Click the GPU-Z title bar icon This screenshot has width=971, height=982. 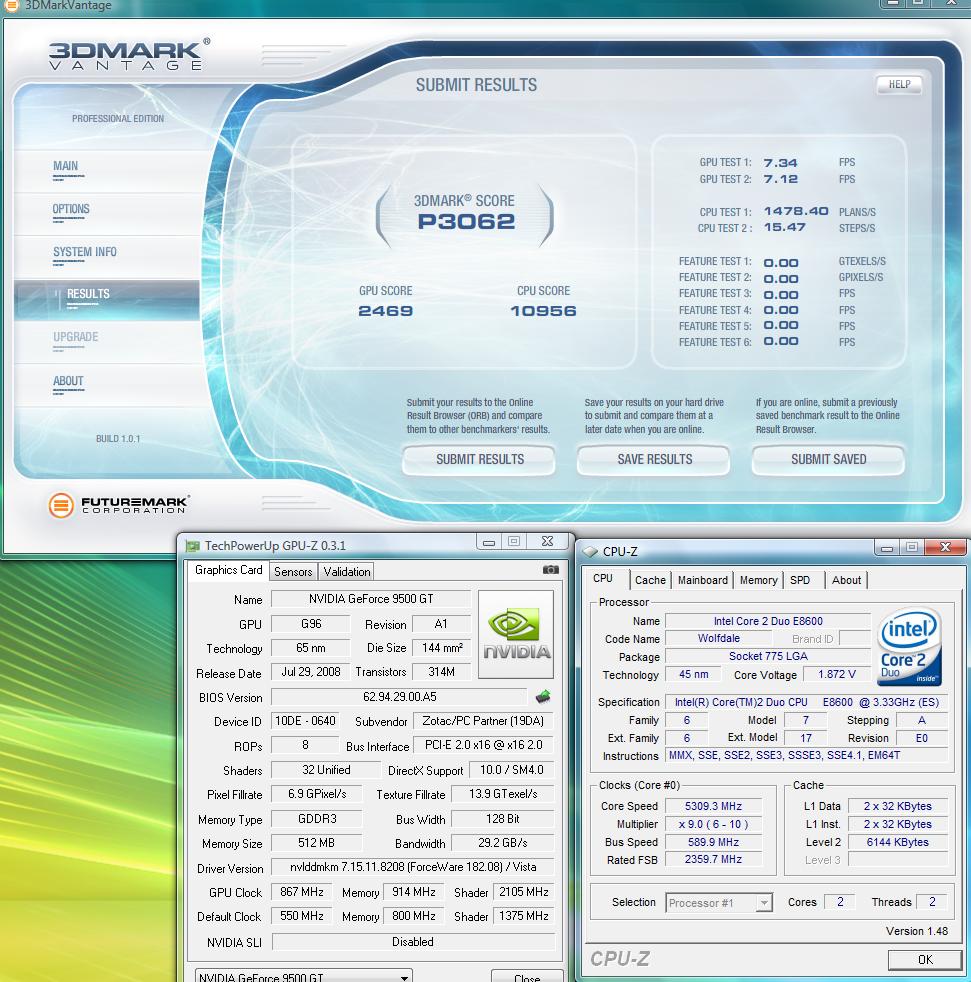pos(193,546)
